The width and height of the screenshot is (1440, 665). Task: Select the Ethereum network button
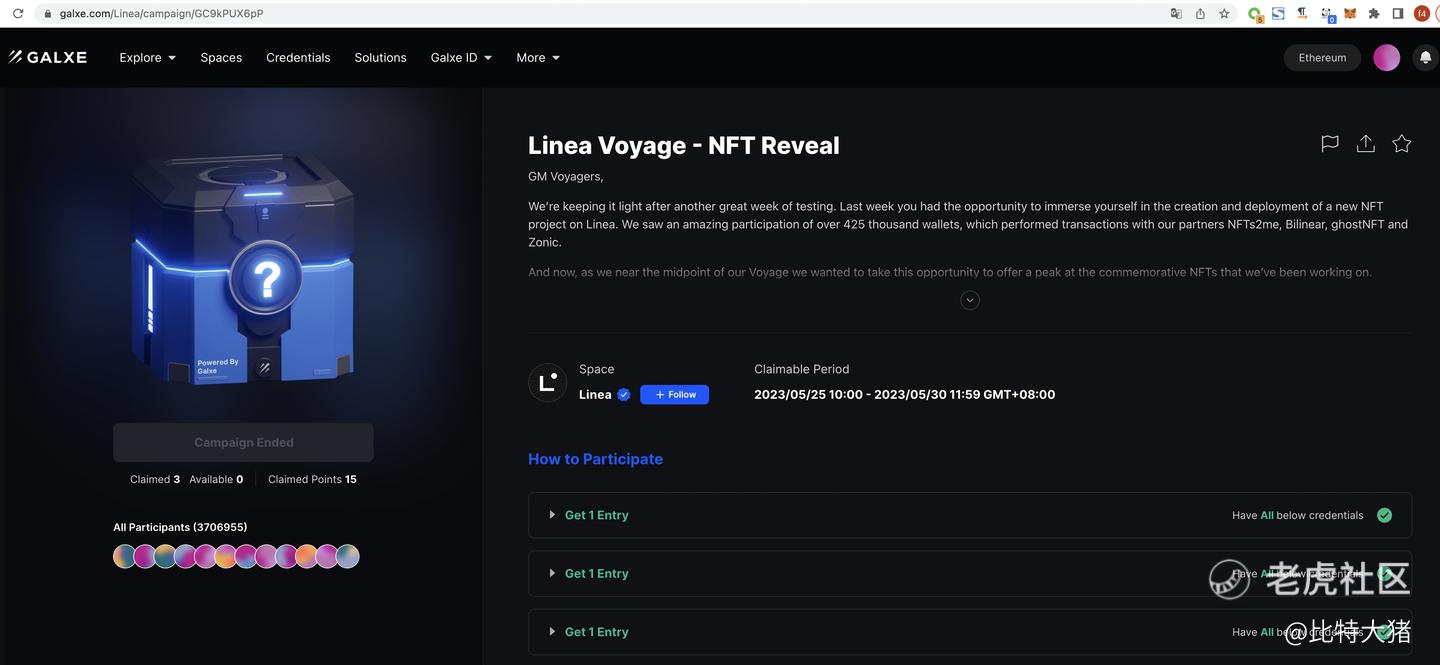(x=1322, y=58)
